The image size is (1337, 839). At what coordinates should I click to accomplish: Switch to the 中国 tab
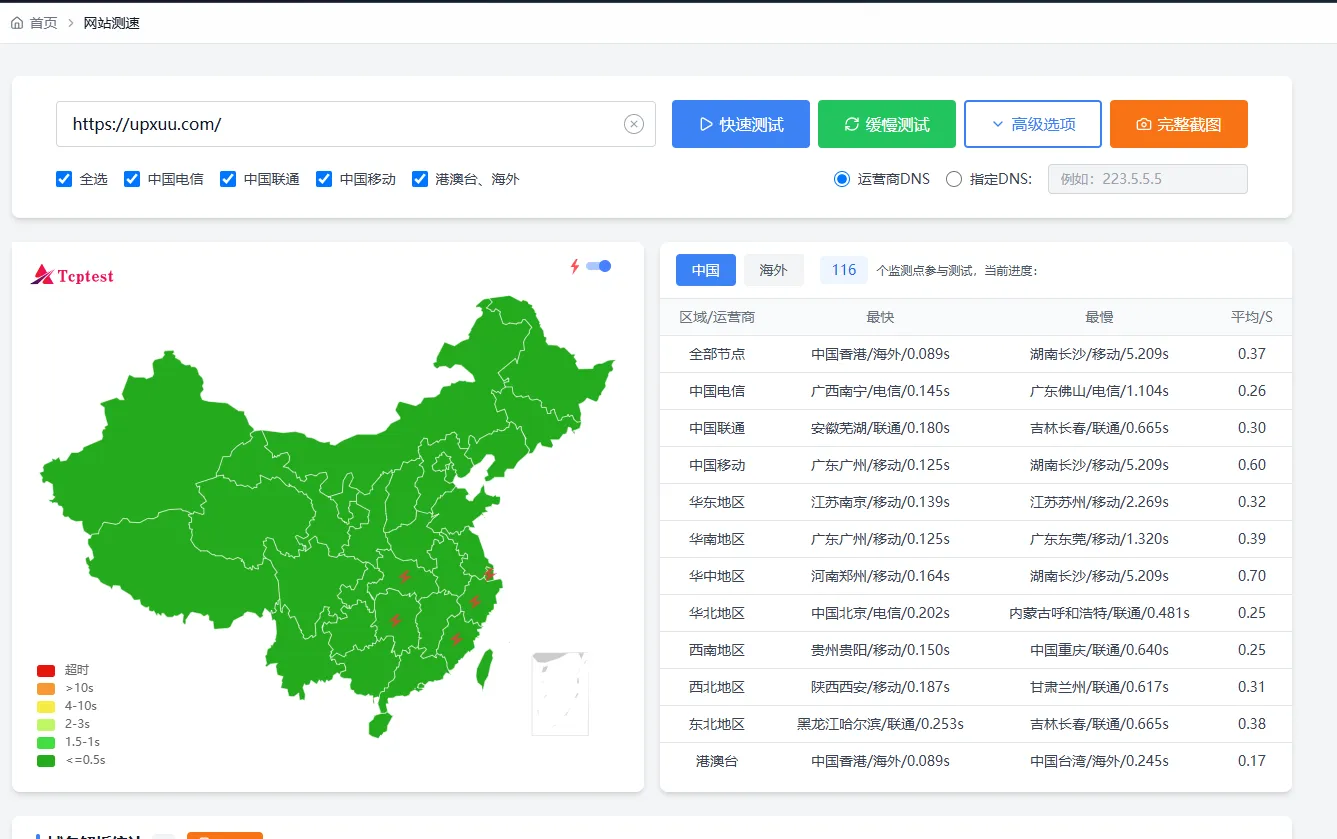(x=706, y=270)
